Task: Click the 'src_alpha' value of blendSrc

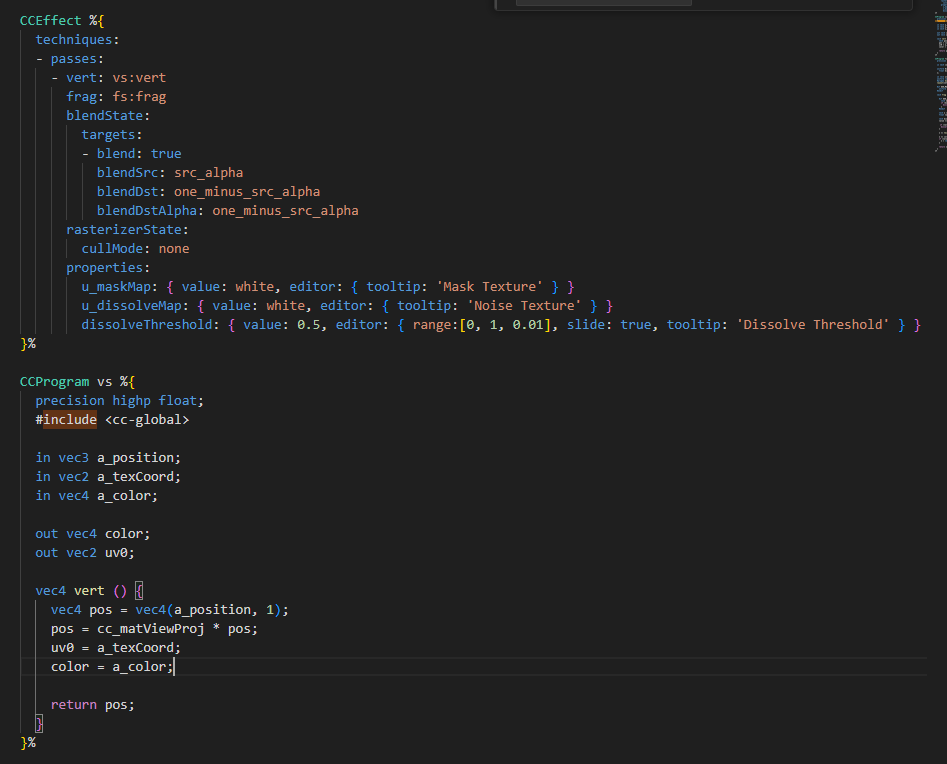Action: [208, 173]
